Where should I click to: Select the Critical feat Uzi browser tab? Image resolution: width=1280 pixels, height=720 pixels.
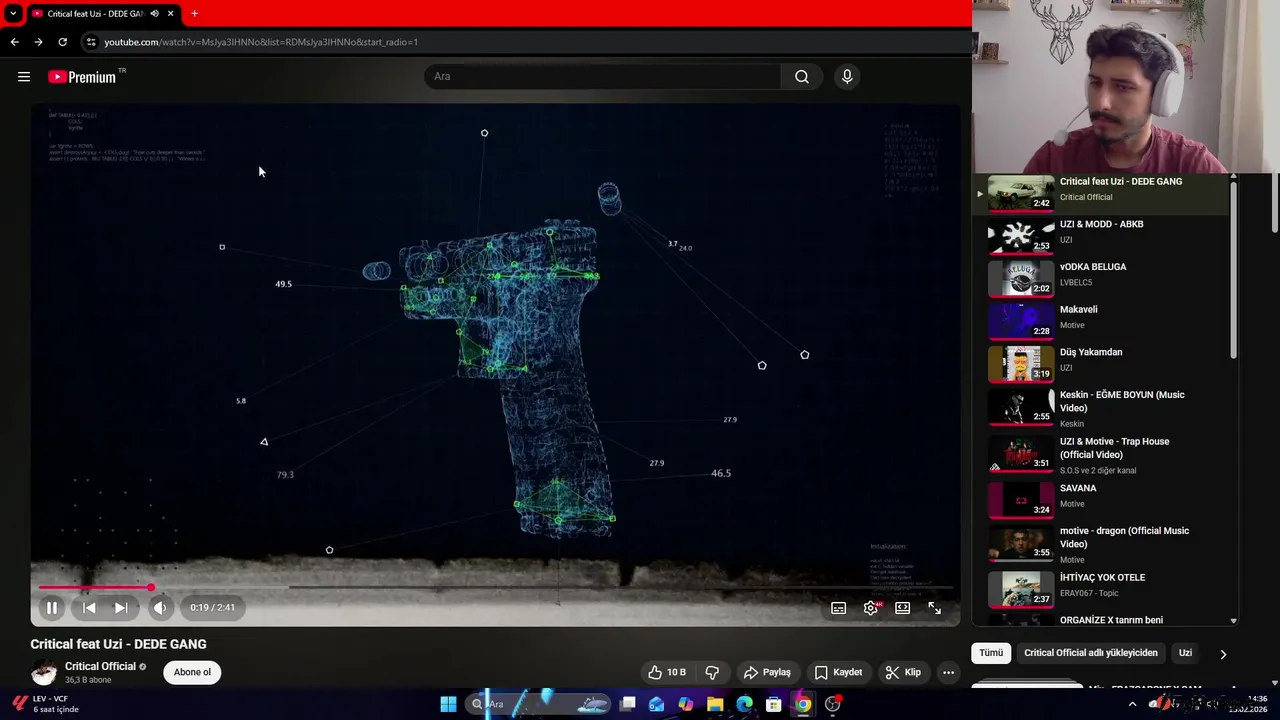click(103, 14)
